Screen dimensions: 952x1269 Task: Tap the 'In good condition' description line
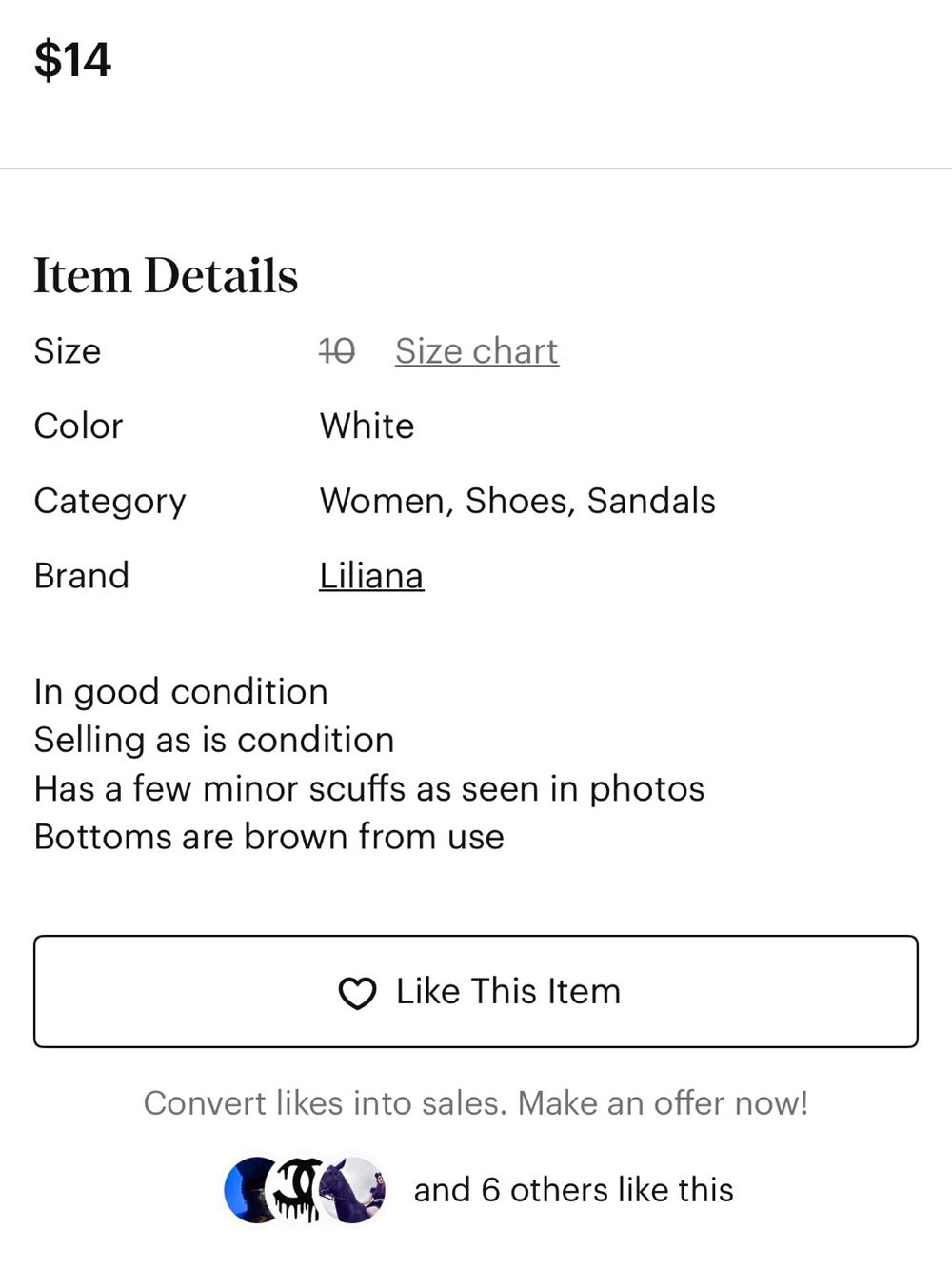(x=181, y=692)
